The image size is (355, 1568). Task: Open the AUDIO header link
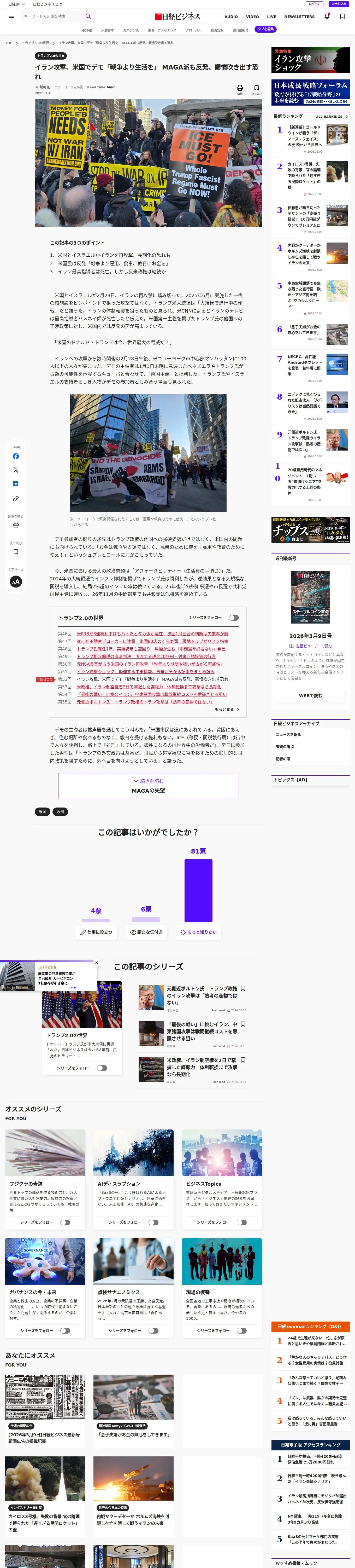(x=231, y=16)
